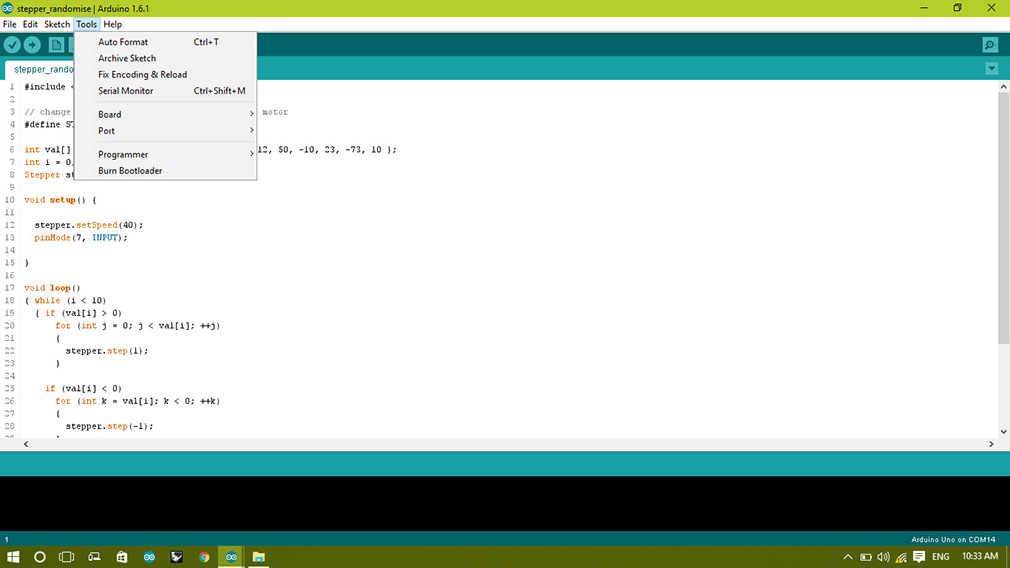Click the horizontal scrollbar right arrow
1010x568 pixels.
pyautogui.click(x=991, y=444)
